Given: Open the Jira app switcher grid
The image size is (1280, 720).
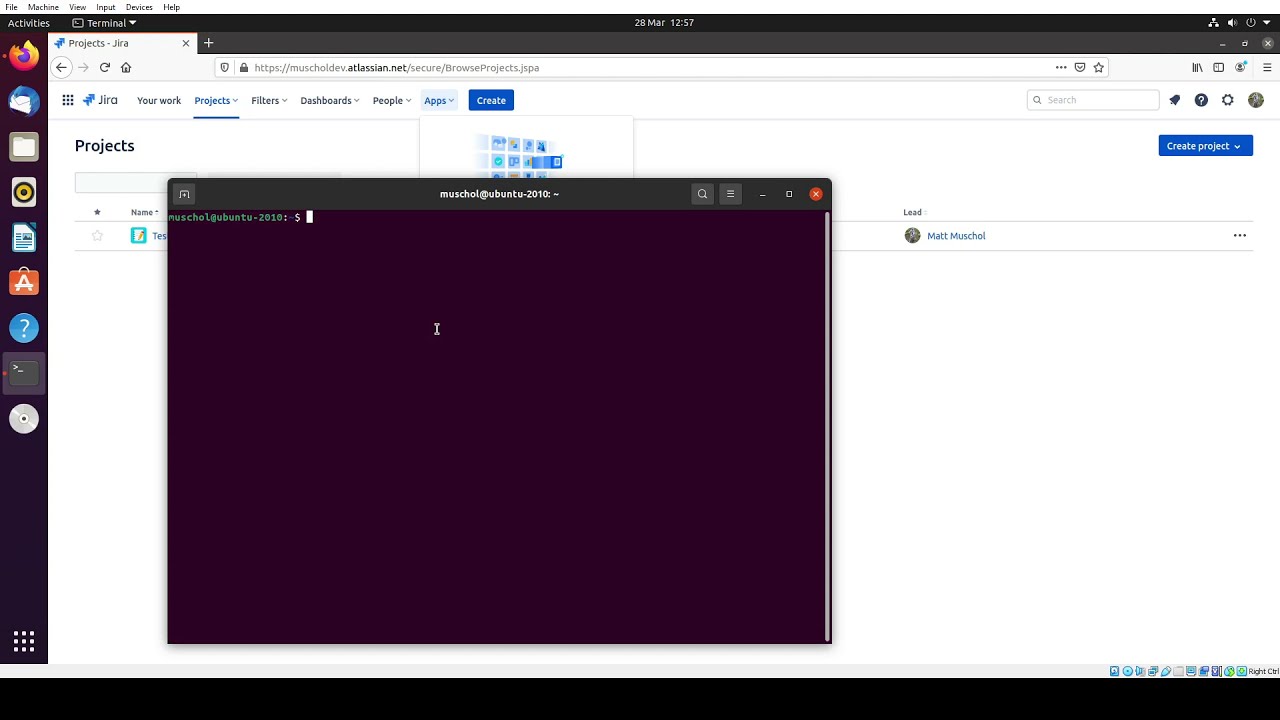Looking at the screenshot, I should pyautogui.click(x=67, y=100).
